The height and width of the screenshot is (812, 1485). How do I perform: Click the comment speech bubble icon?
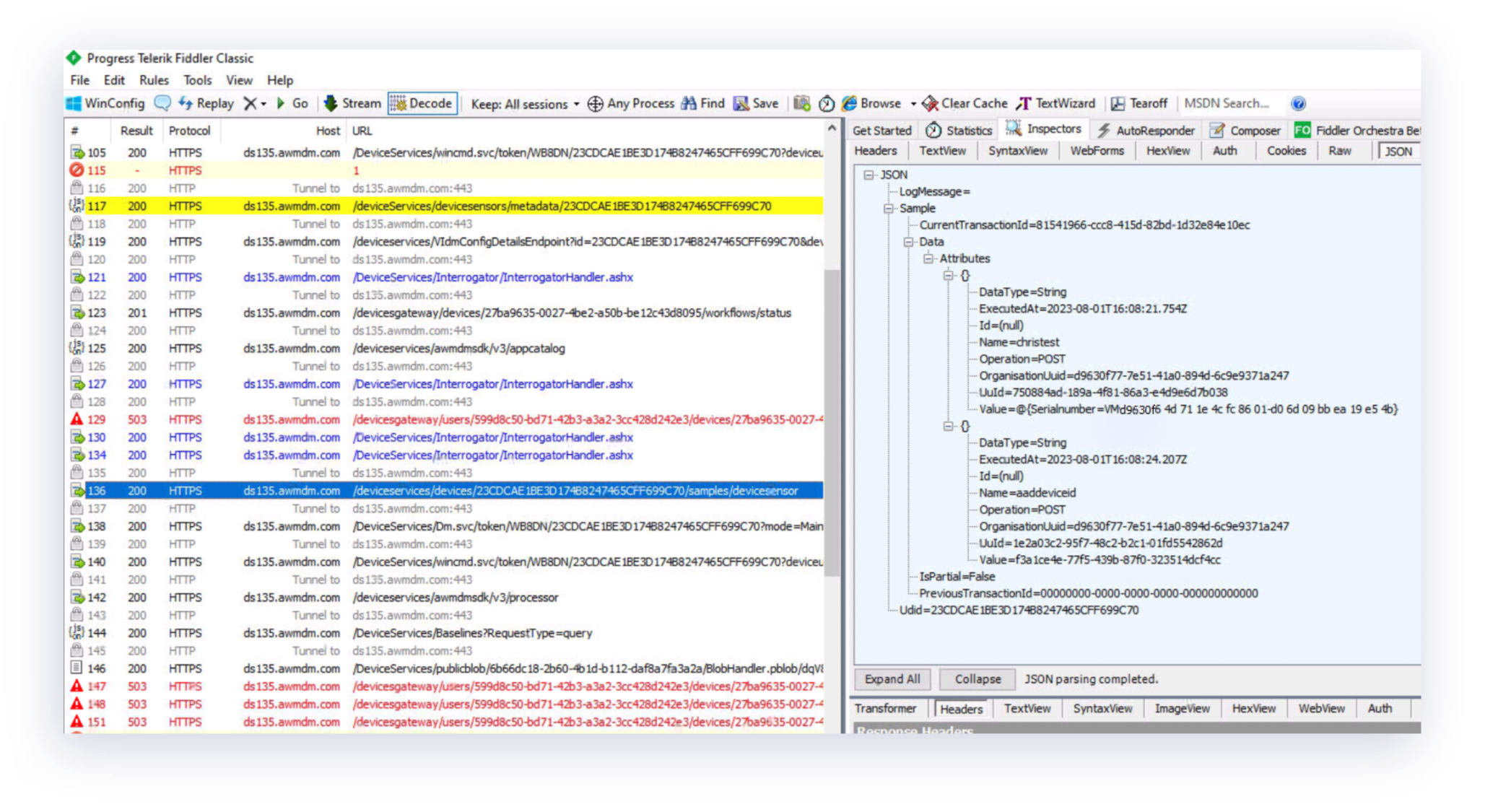click(162, 103)
